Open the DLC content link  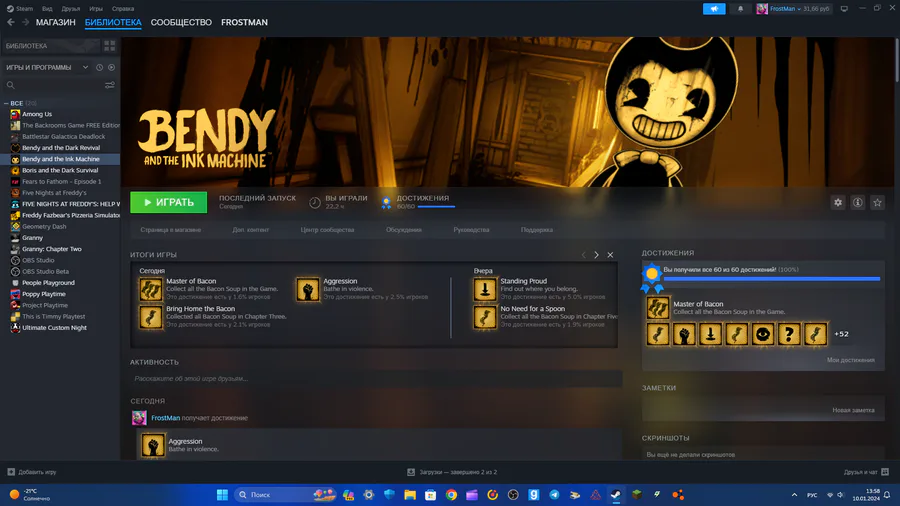point(250,229)
